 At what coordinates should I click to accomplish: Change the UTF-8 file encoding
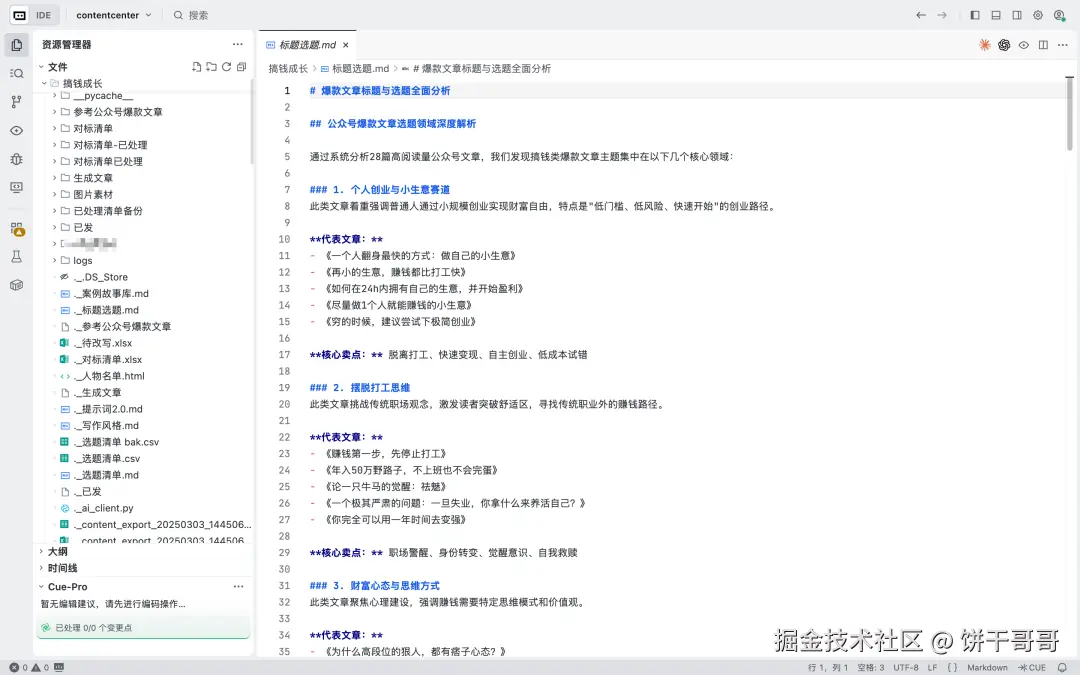(x=906, y=667)
